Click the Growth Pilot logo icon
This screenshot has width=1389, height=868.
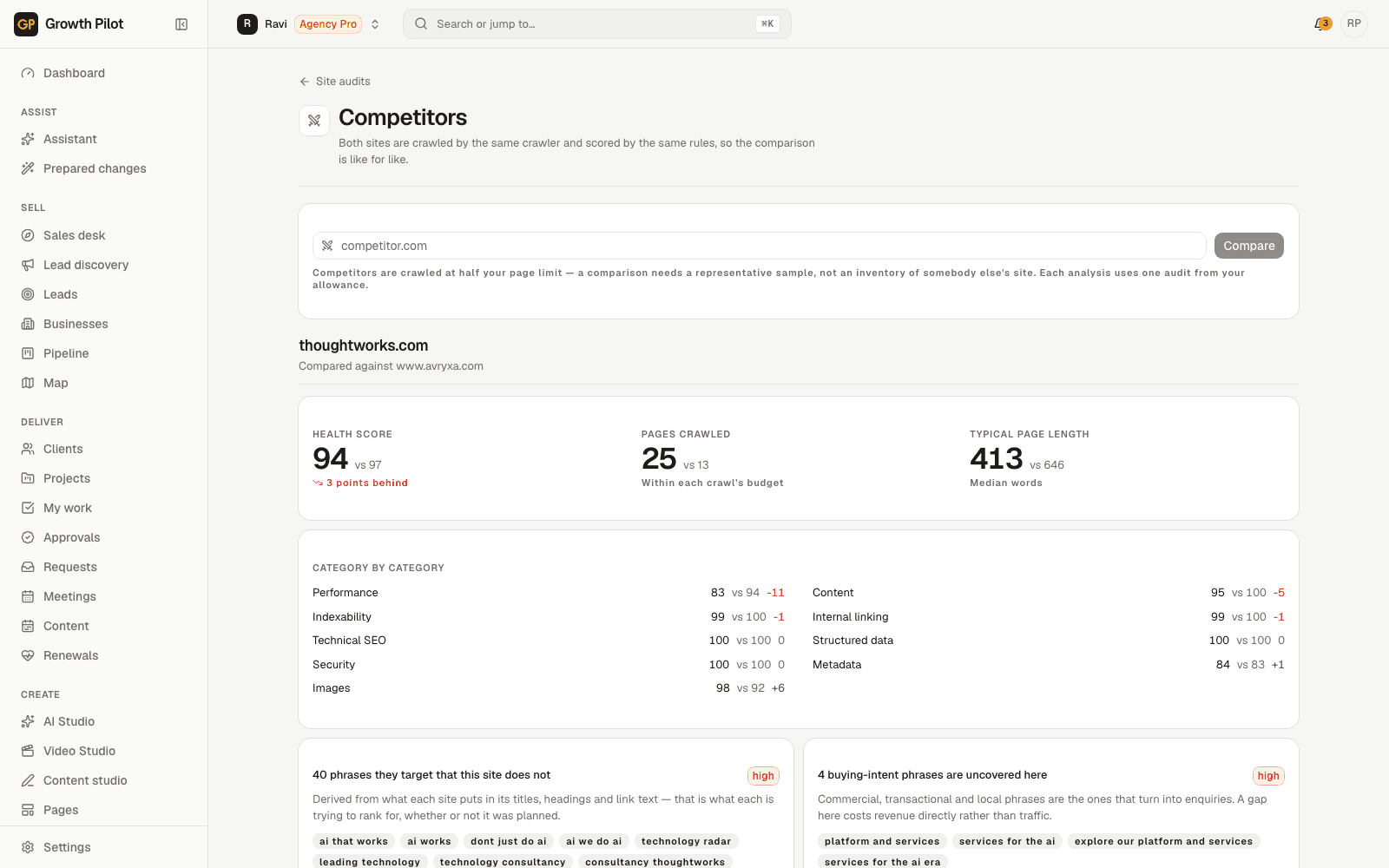[26, 24]
